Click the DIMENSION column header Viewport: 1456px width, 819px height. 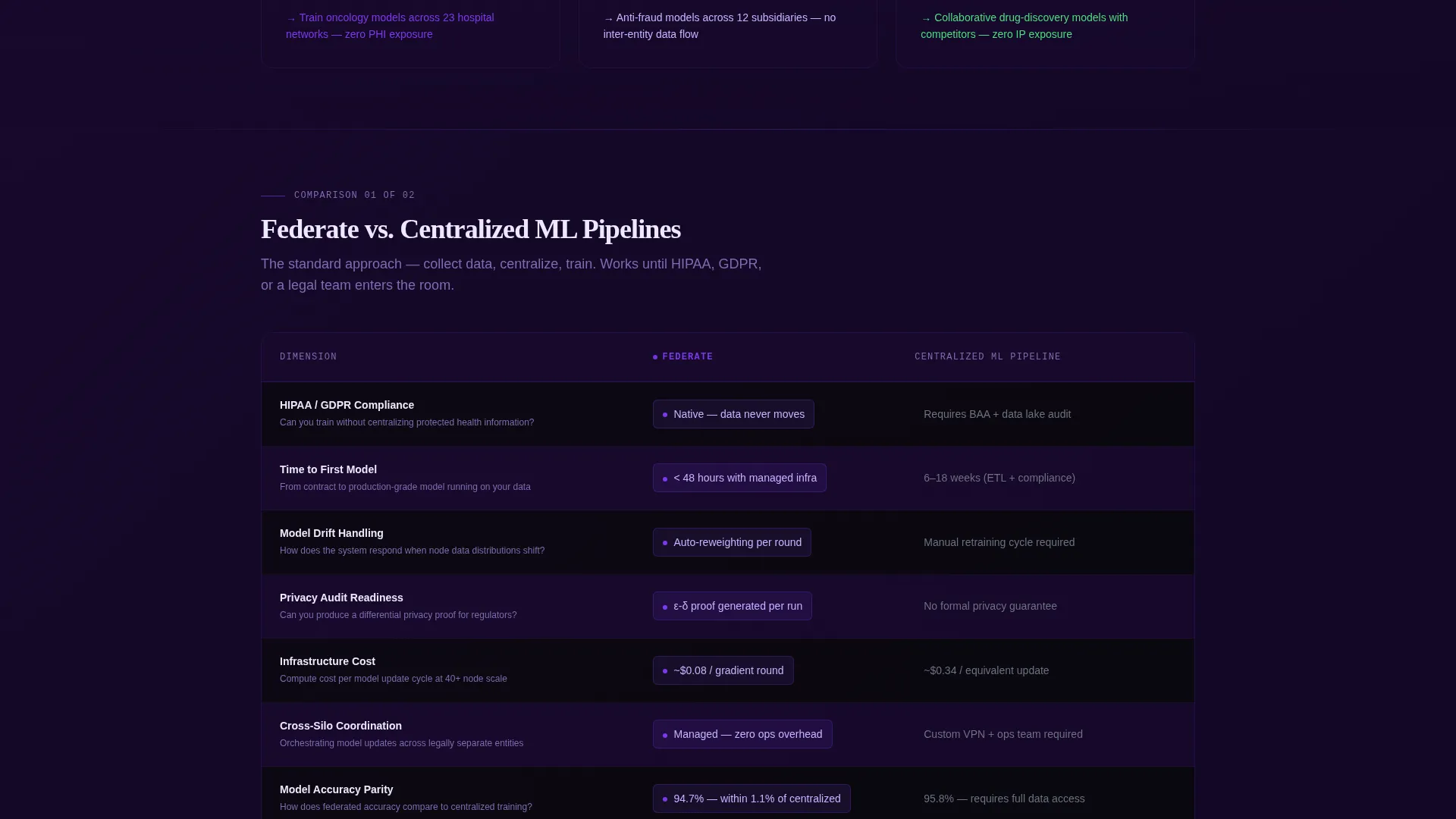308,356
